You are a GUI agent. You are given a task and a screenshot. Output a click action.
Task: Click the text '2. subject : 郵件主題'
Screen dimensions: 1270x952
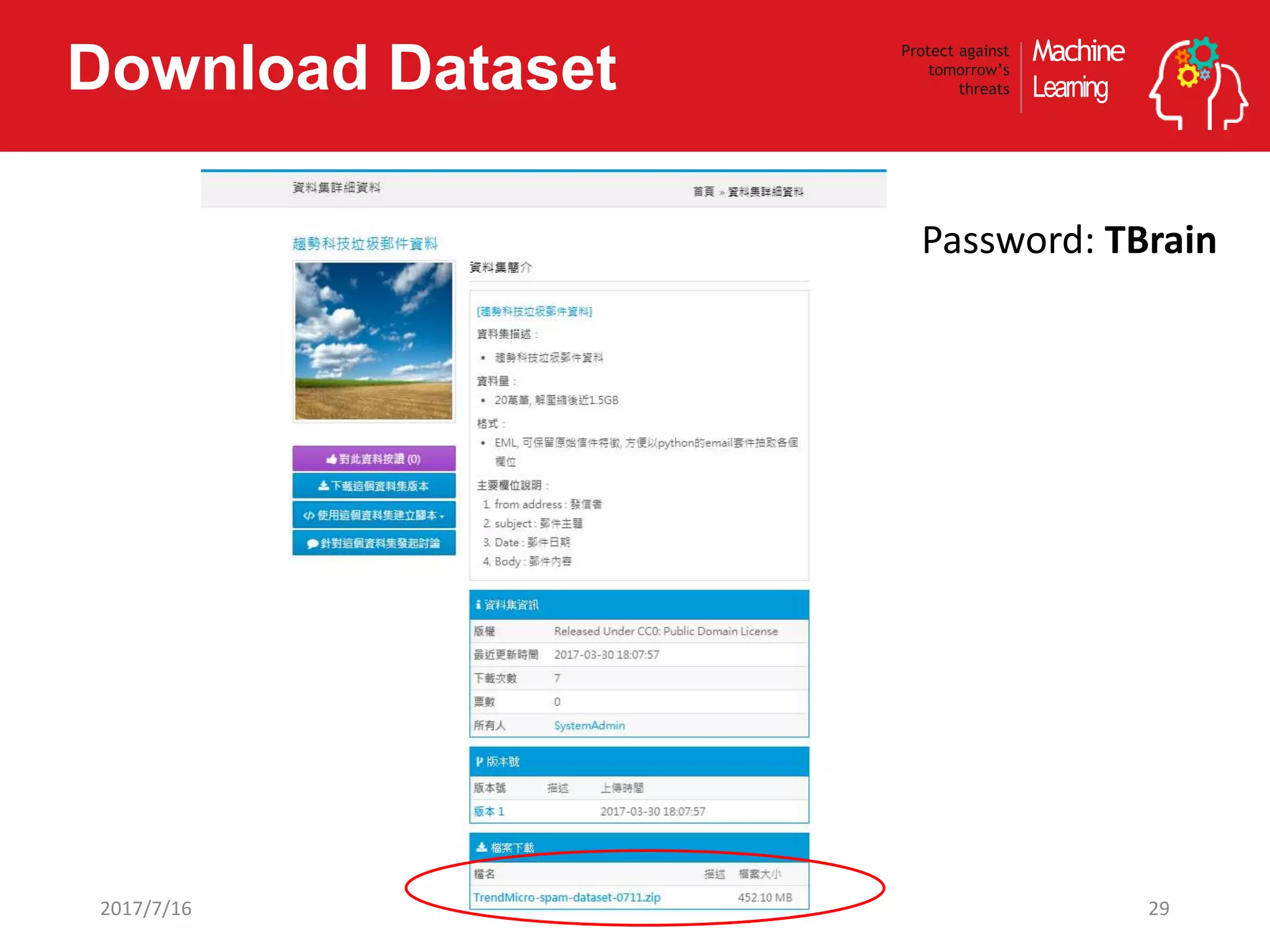[x=533, y=524]
